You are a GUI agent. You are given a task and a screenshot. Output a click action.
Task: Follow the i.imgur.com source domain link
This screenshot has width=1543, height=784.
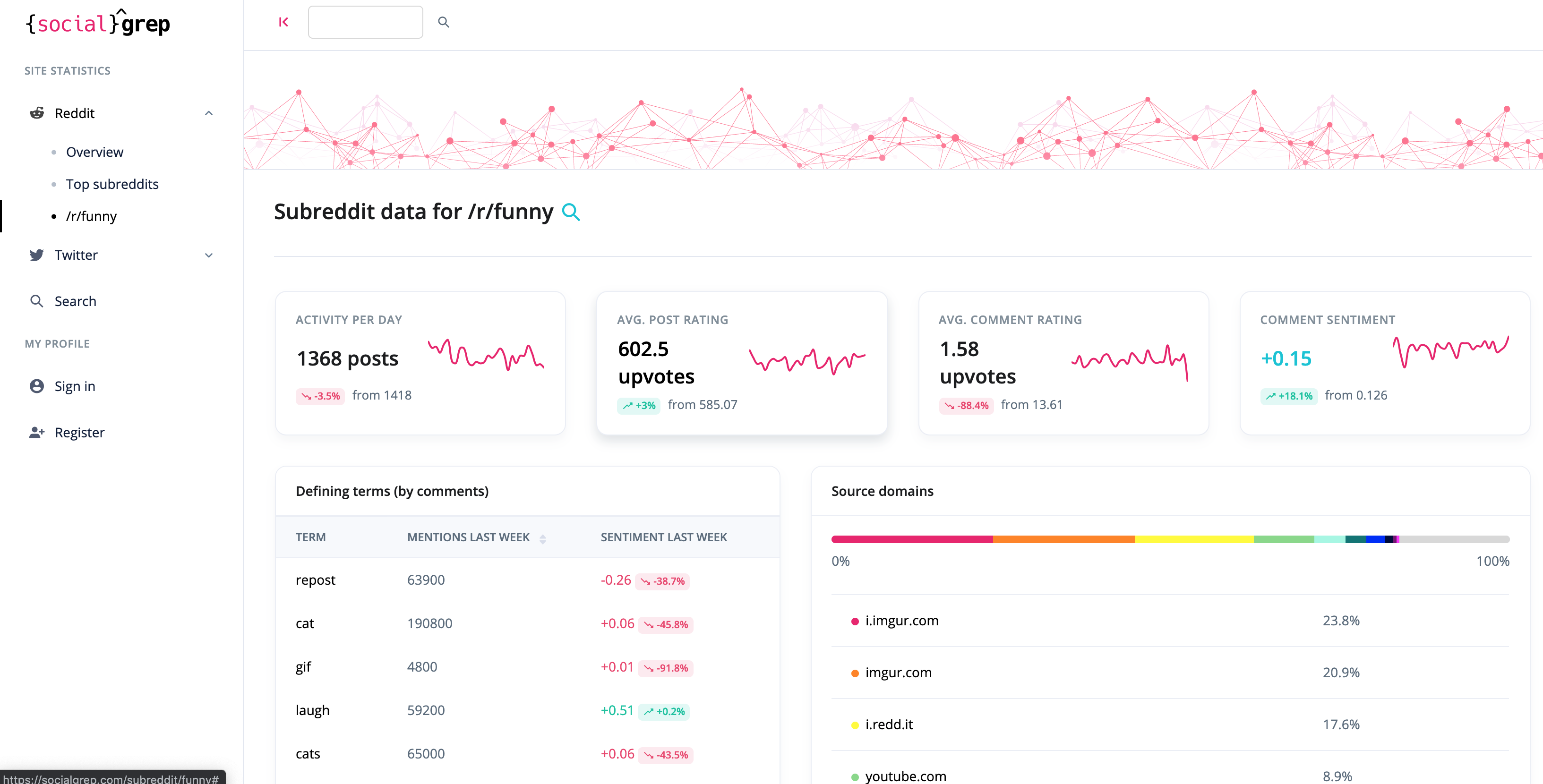901,621
